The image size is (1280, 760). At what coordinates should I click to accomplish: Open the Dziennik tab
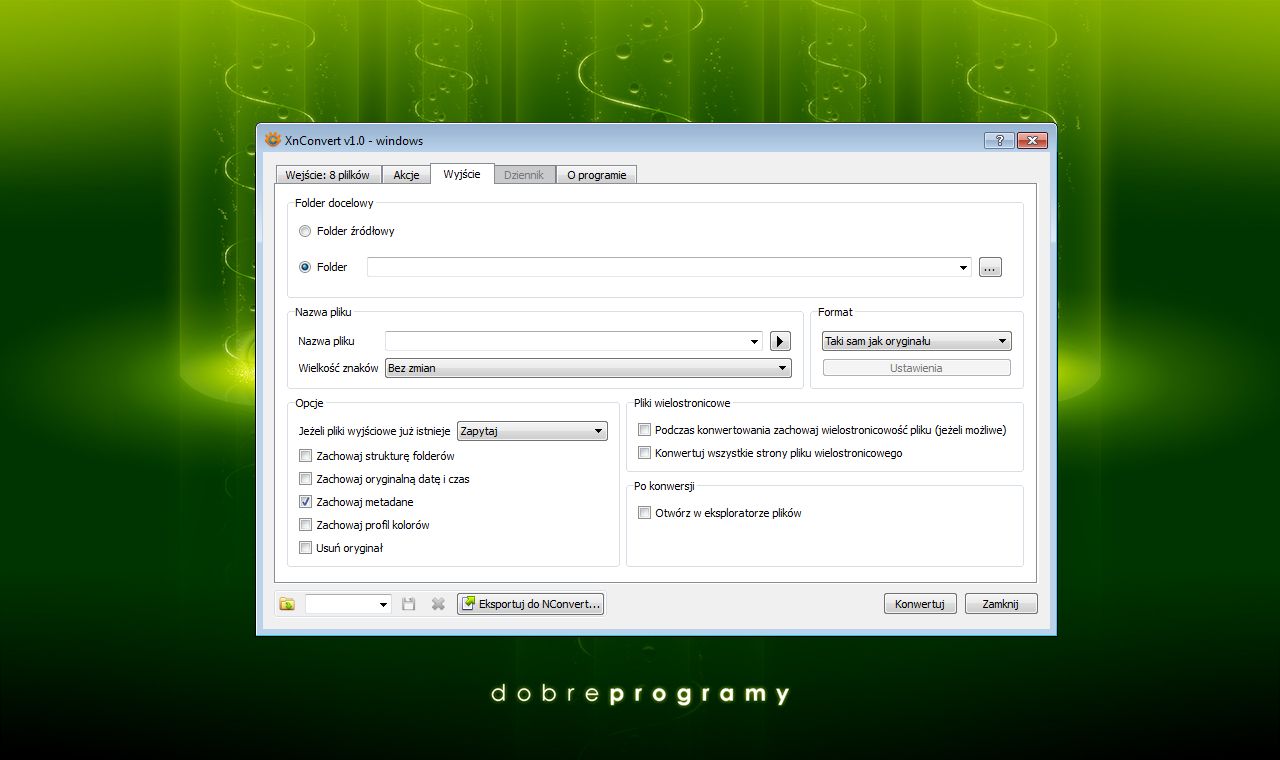(524, 175)
